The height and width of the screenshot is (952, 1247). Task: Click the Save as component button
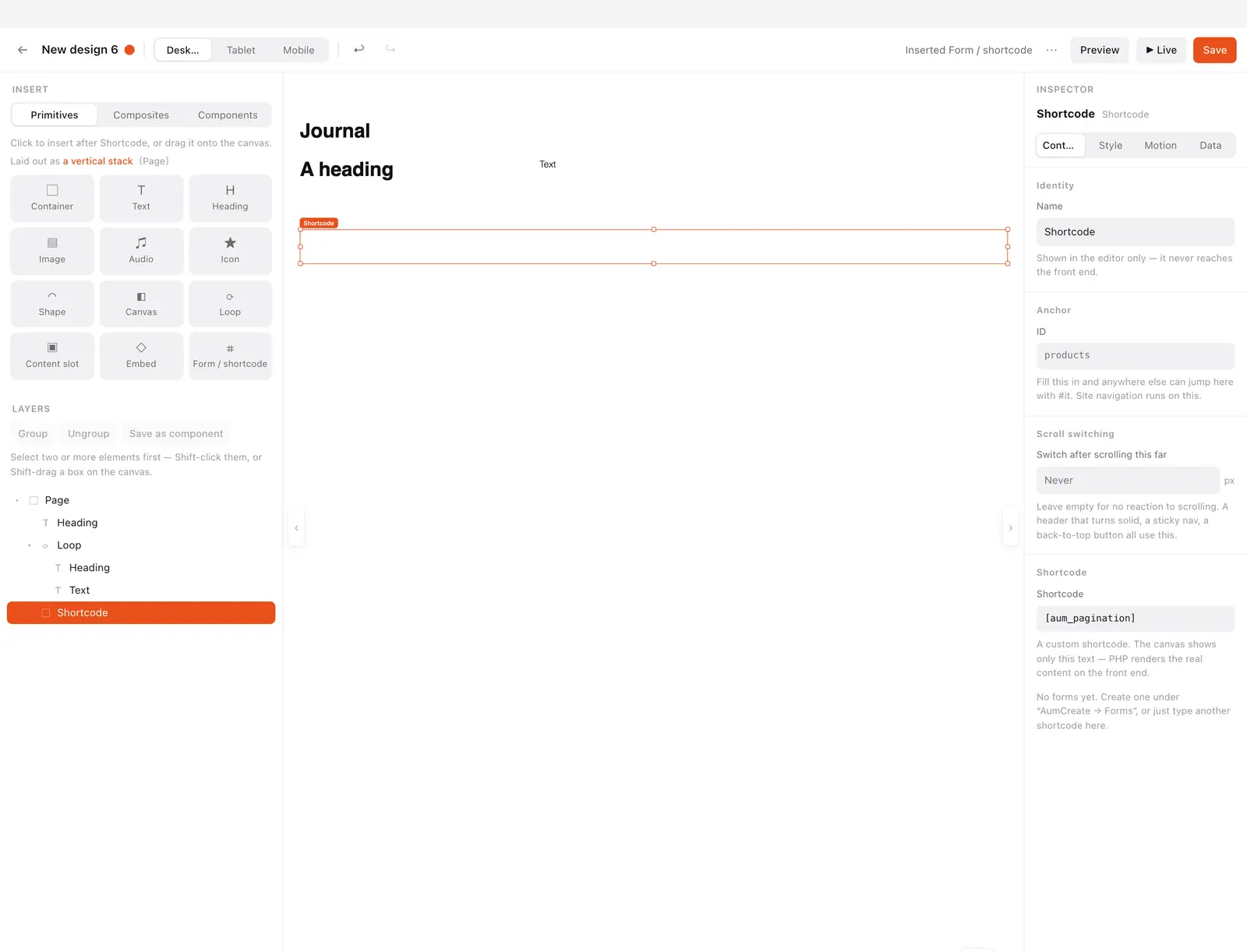176,434
